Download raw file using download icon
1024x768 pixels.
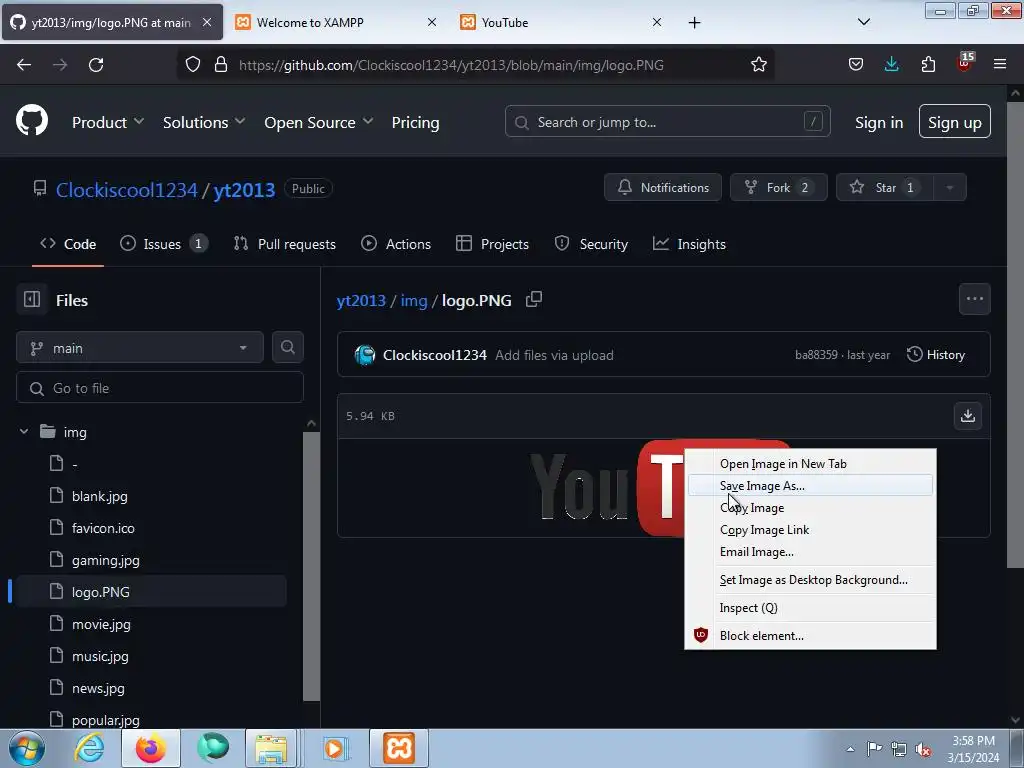click(x=968, y=416)
